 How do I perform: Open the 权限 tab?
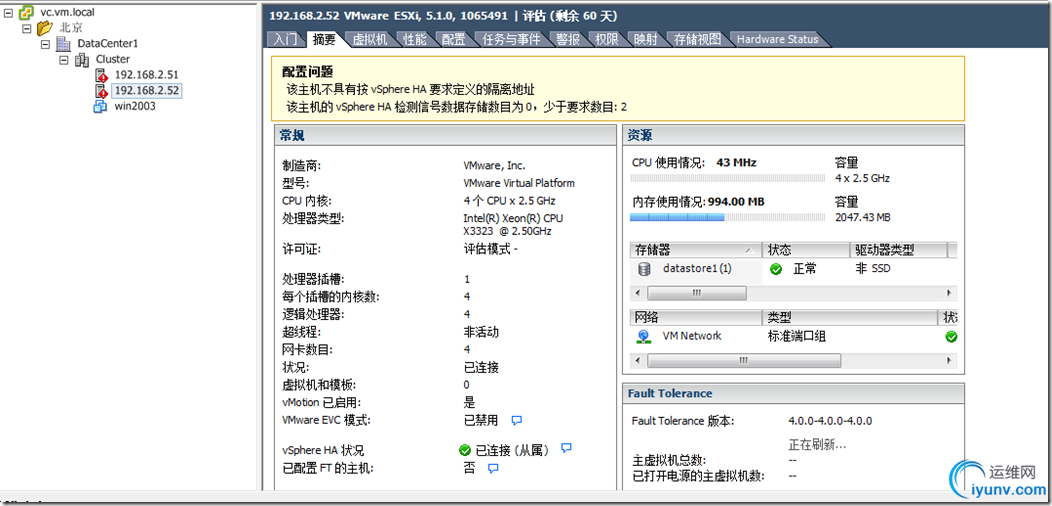point(607,39)
